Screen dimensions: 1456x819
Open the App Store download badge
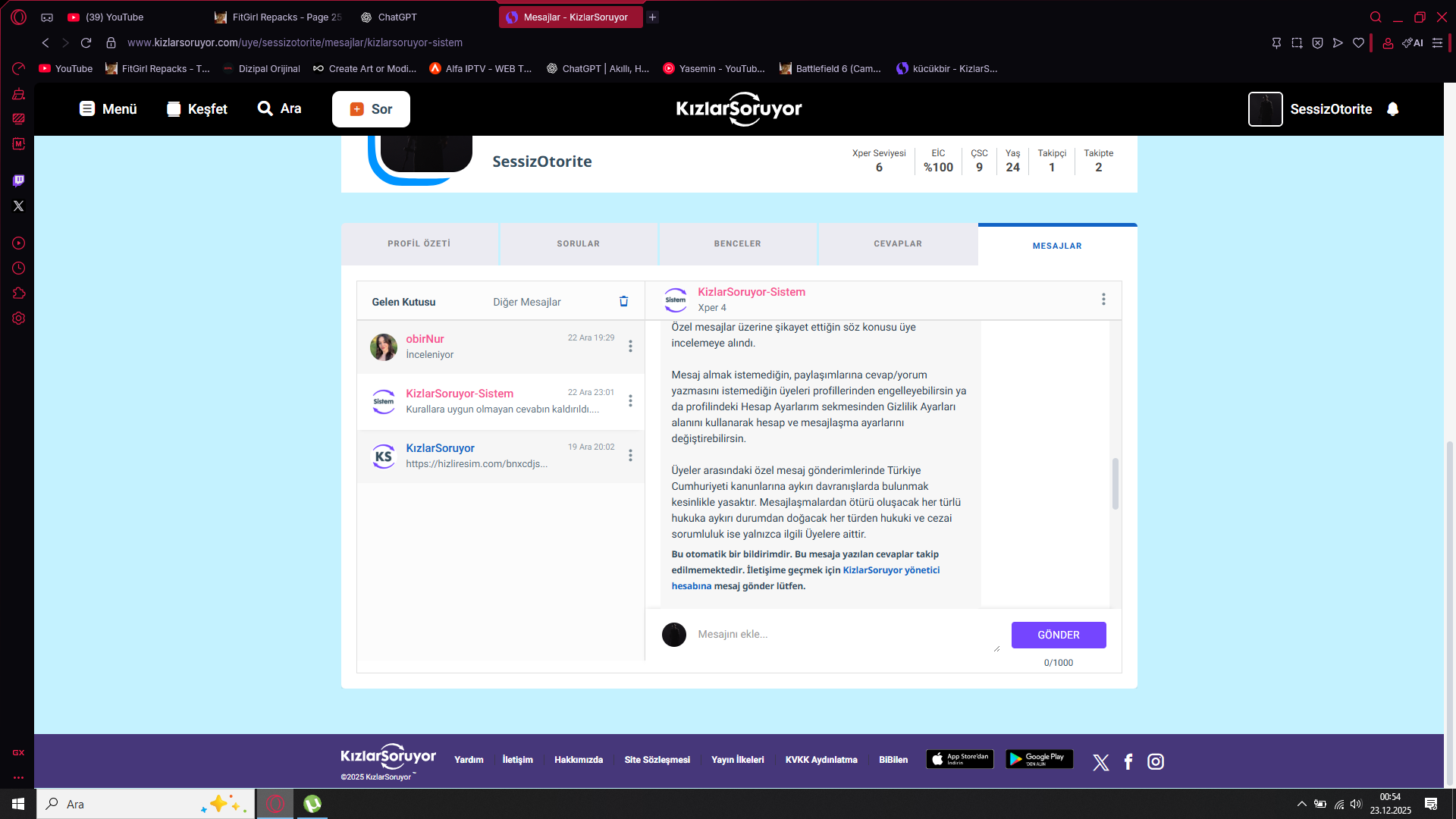pos(960,759)
